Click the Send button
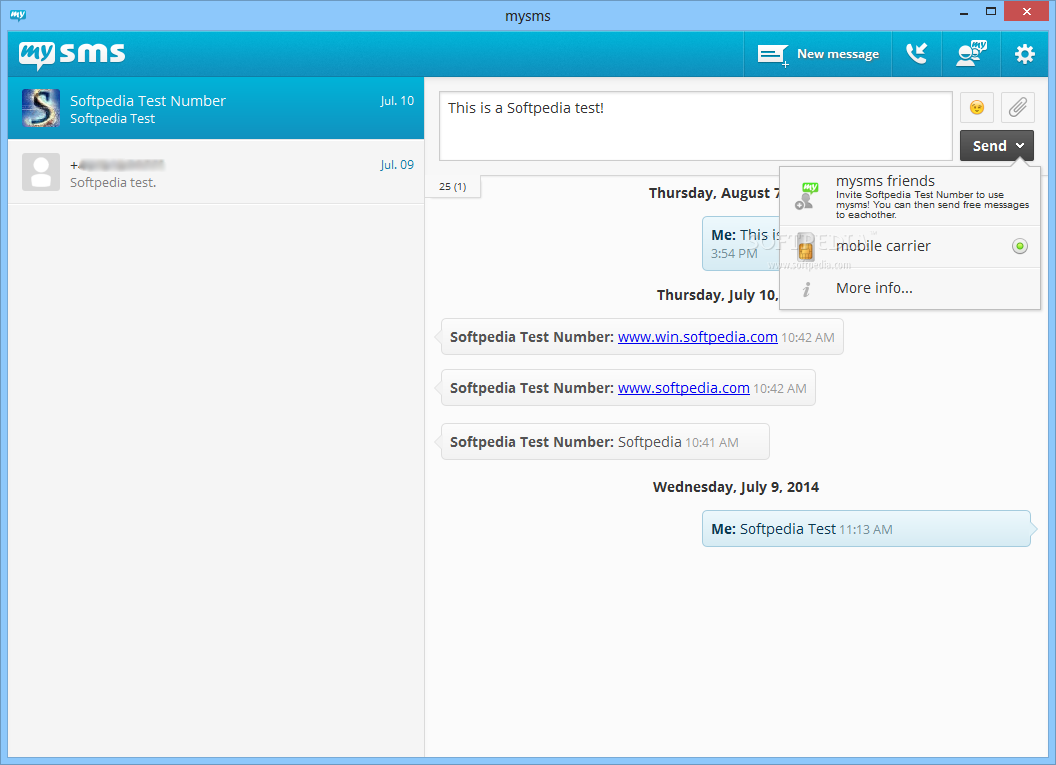1056x765 pixels. click(989, 146)
